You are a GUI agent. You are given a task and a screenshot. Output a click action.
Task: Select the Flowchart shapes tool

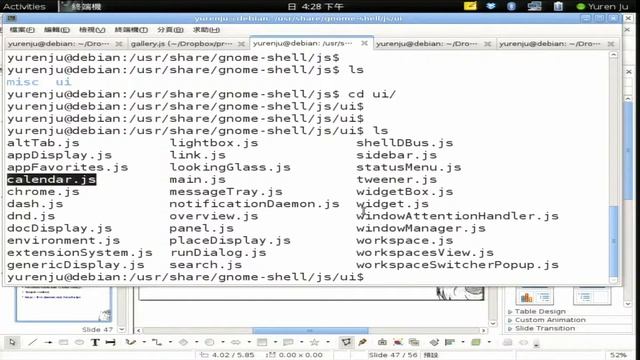click(x=262, y=342)
